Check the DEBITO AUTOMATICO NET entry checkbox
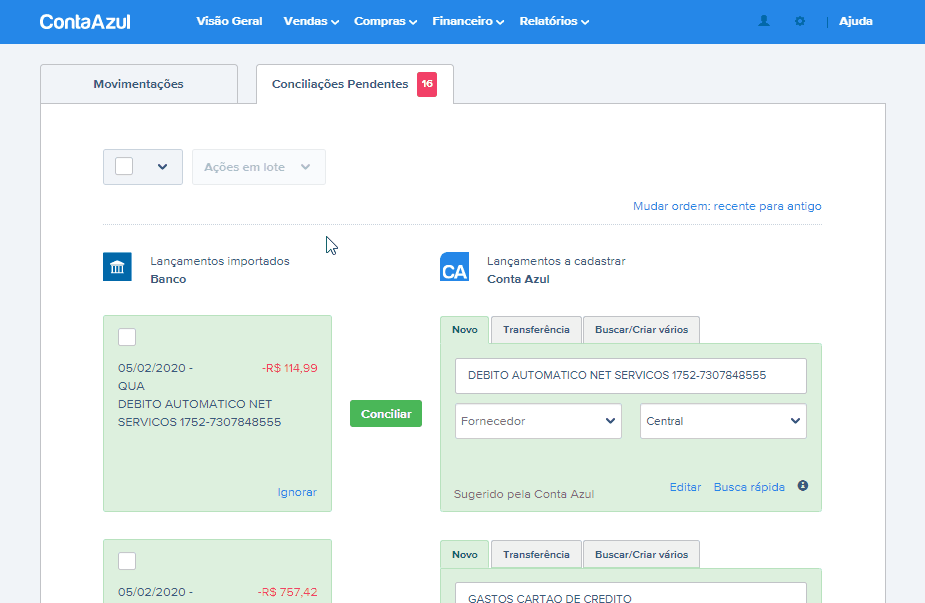Viewport: 925px width, 603px height. click(127, 337)
